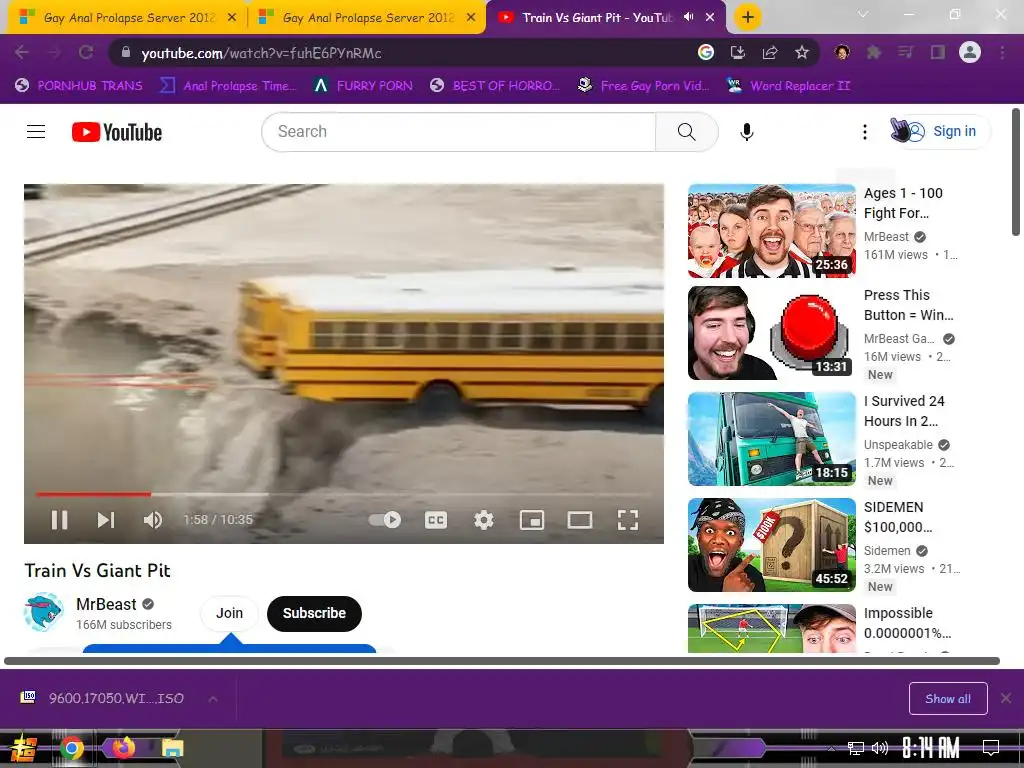This screenshot has width=1024, height=768.
Task: Open Press This Button = Win video thumbnail
Action: 771,332
